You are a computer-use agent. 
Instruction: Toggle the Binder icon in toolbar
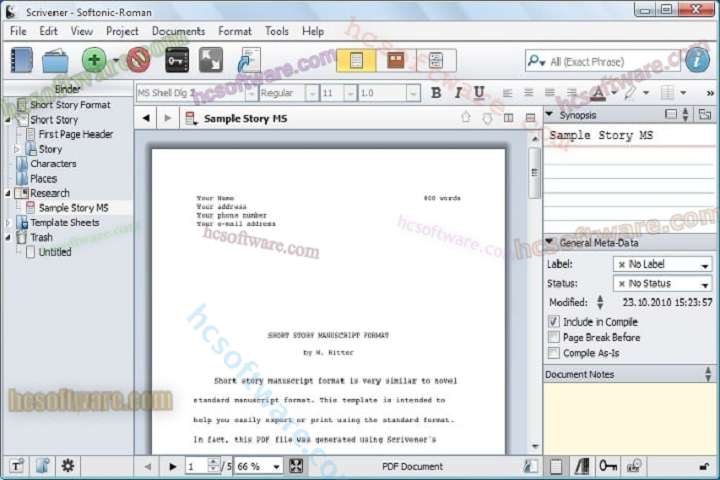(x=21, y=60)
